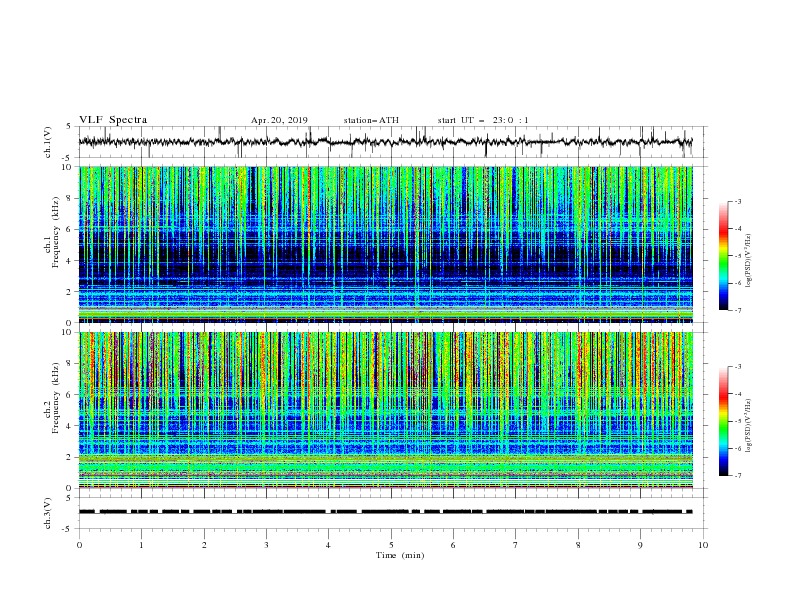This screenshot has height=612, width=792.
Task: Click the ch.2 Frequency (kHz) axis label
Action: [x=52, y=398]
